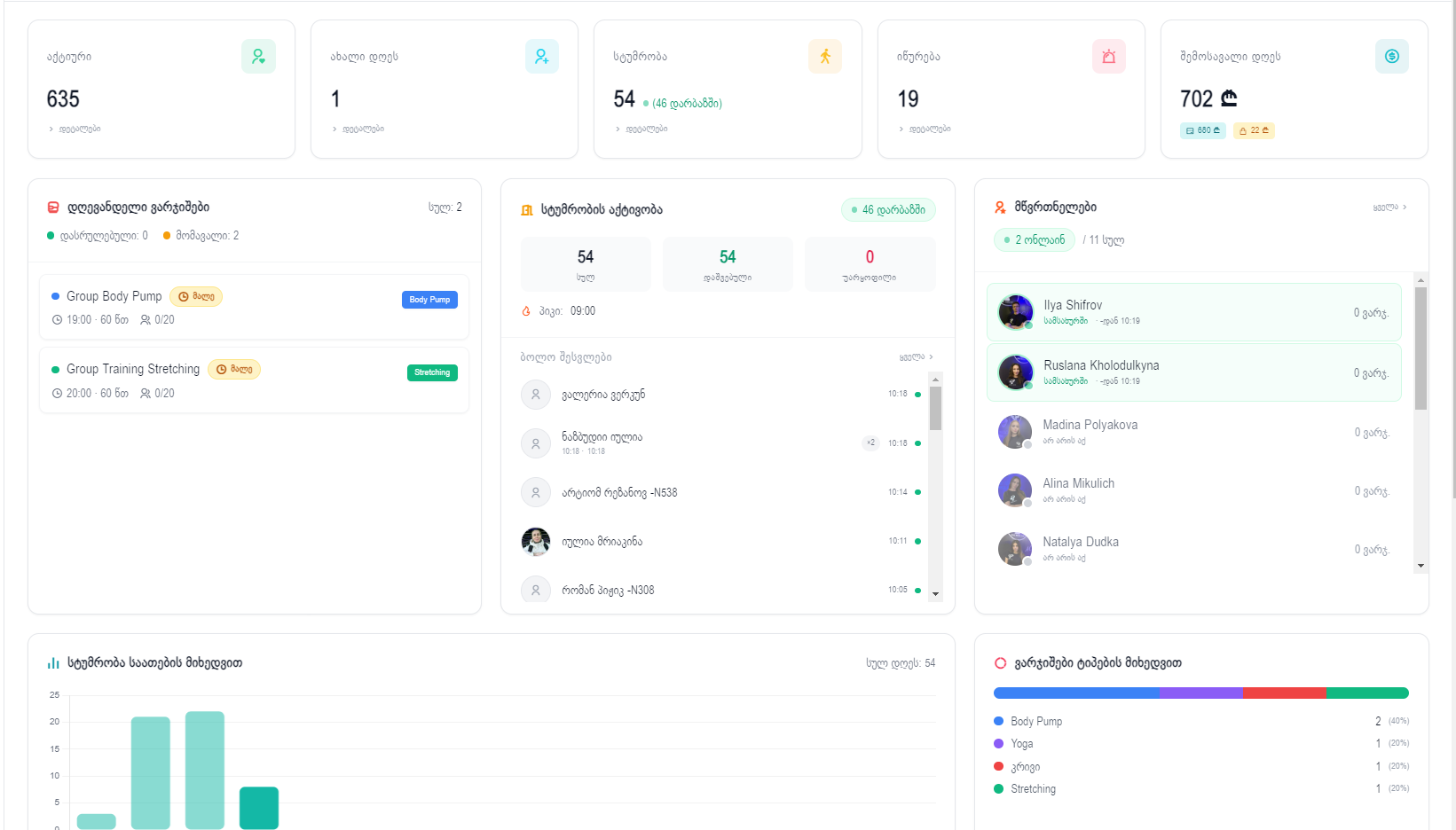Open დეტალები under the სტუმრობა 54 count
This screenshot has width=1456, height=830.
[645, 129]
